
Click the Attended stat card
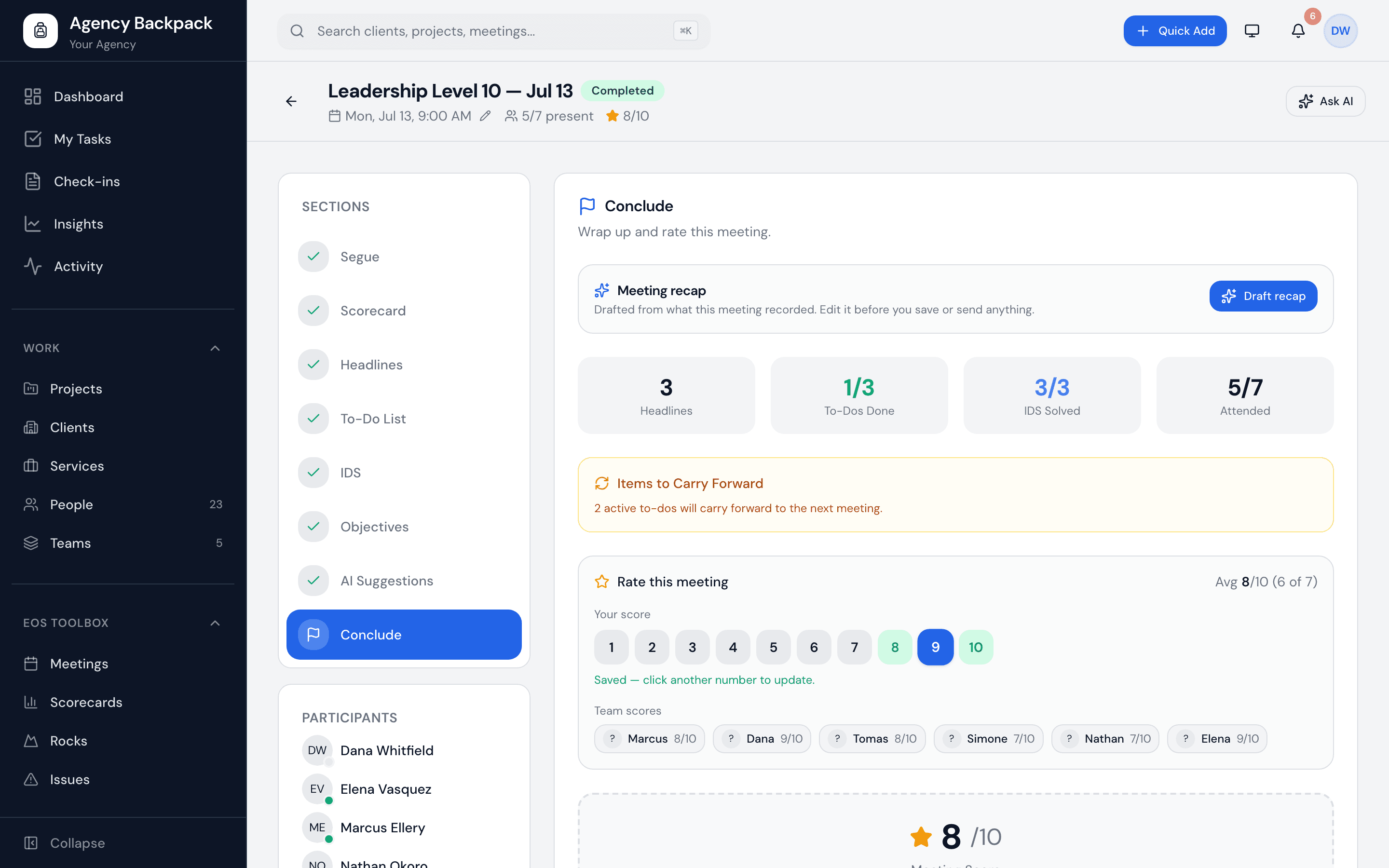tap(1244, 395)
